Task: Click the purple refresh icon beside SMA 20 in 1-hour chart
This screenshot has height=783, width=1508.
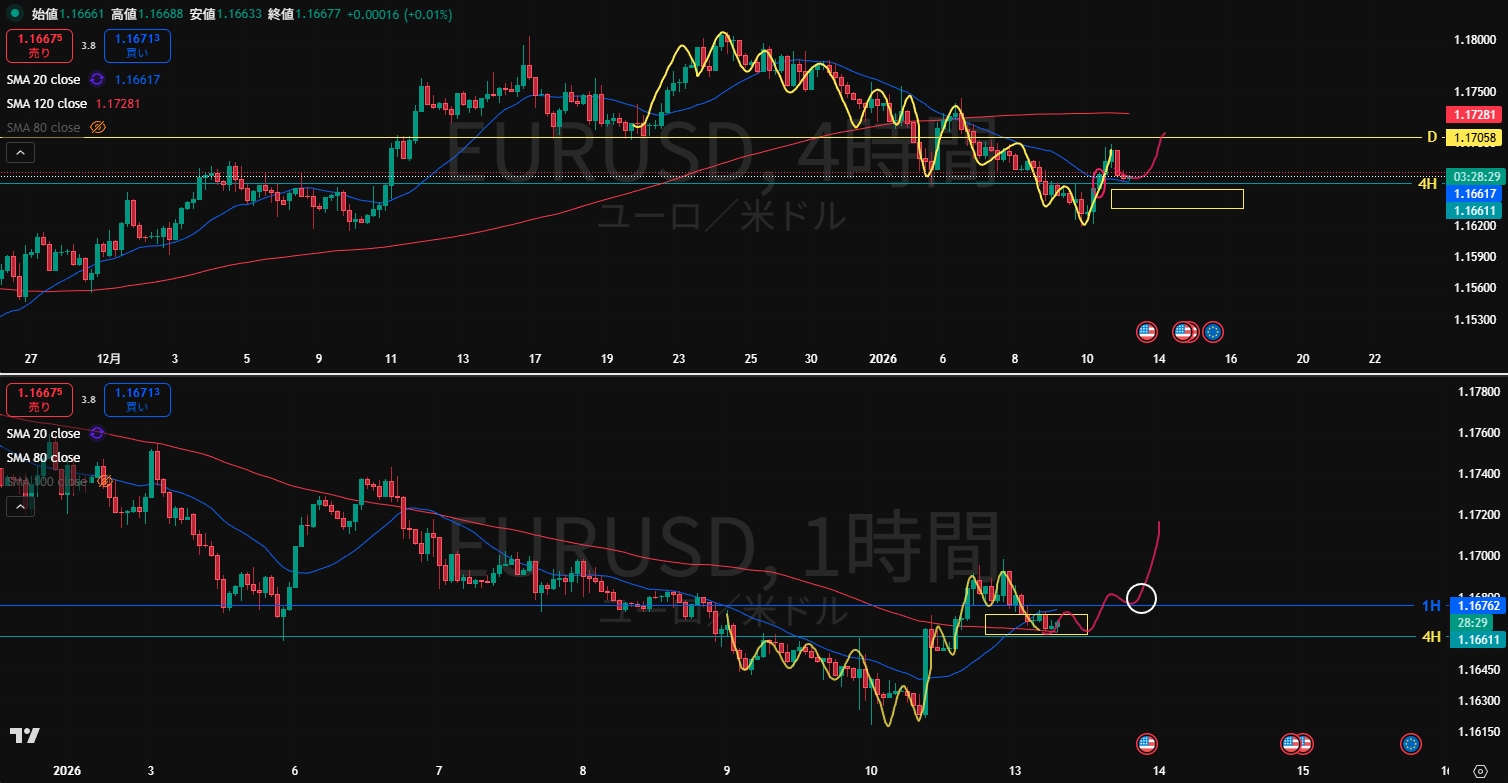Action: coord(97,433)
